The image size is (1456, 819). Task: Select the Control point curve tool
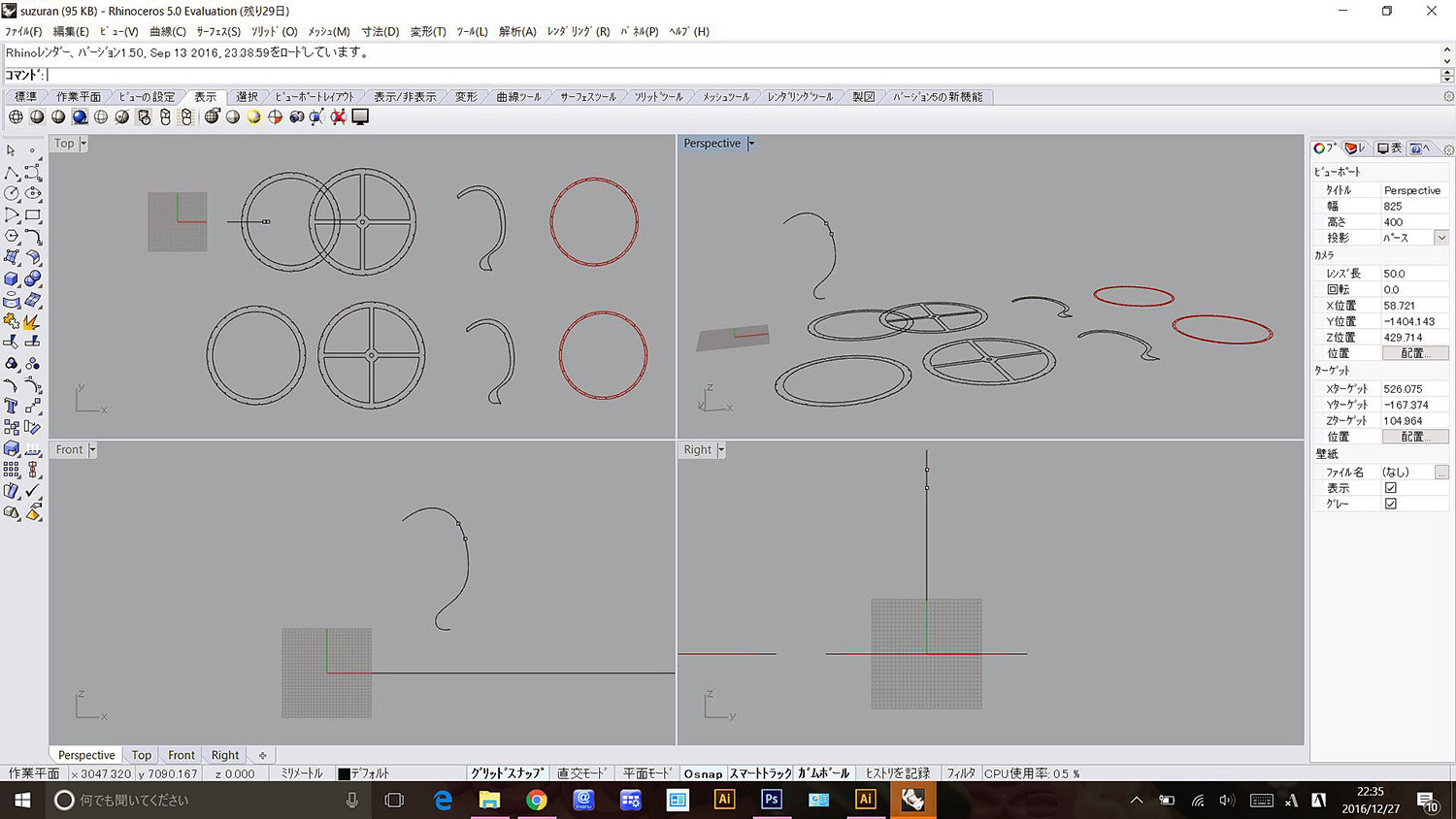tap(33, 172)
